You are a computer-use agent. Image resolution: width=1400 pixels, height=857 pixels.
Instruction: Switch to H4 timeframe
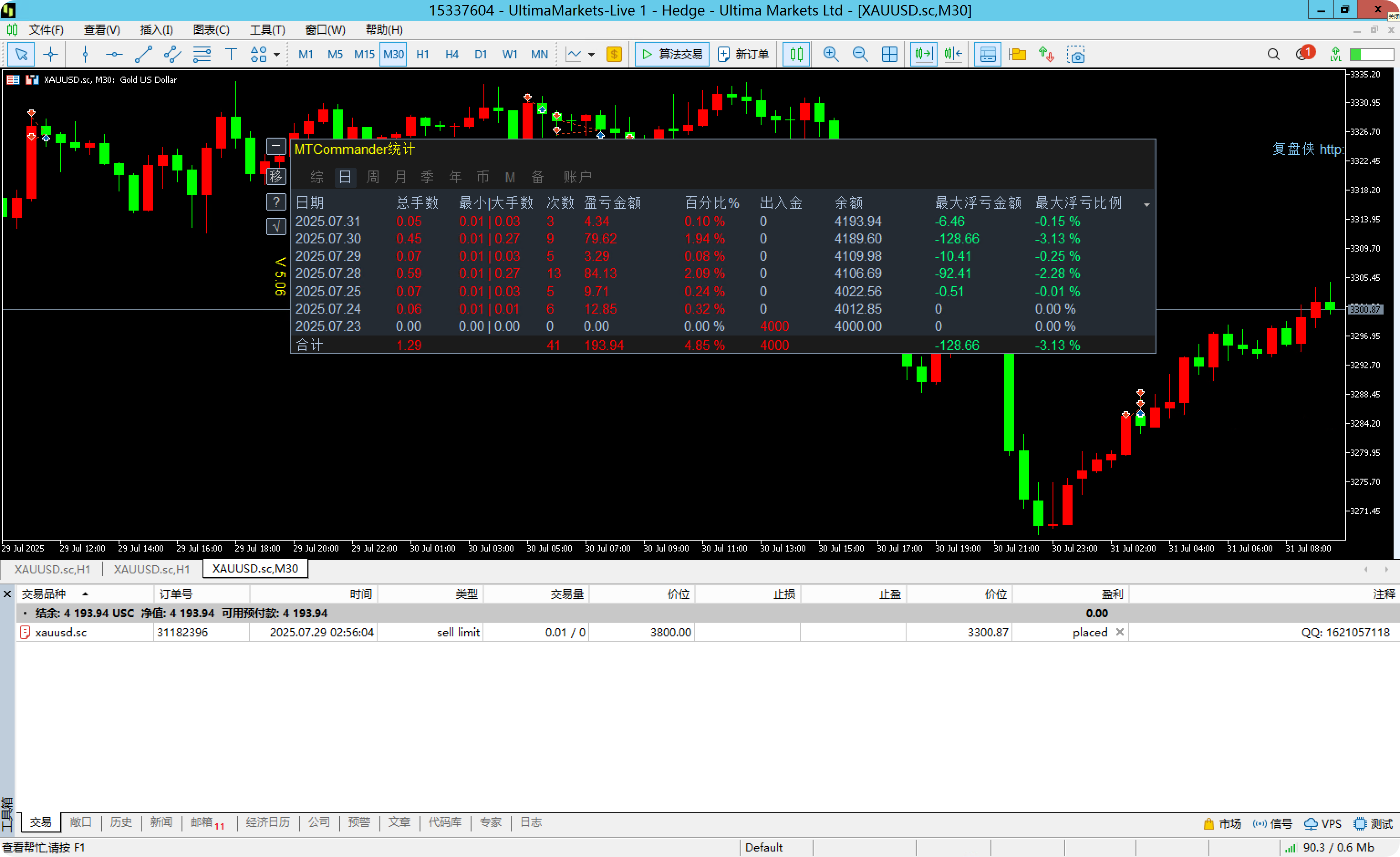[x=452, y=55]
